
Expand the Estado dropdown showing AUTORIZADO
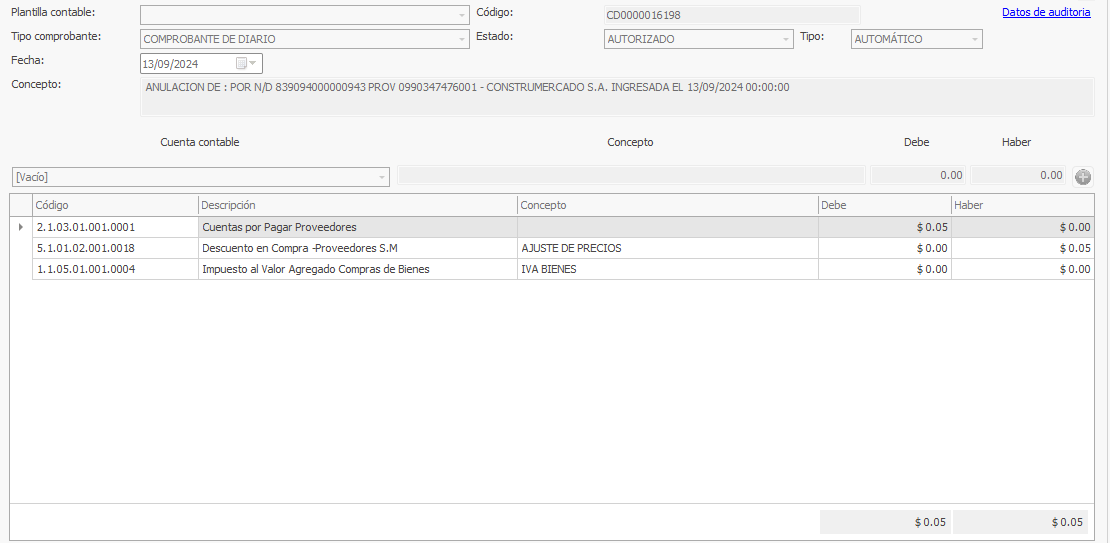[x=786, y=39]
